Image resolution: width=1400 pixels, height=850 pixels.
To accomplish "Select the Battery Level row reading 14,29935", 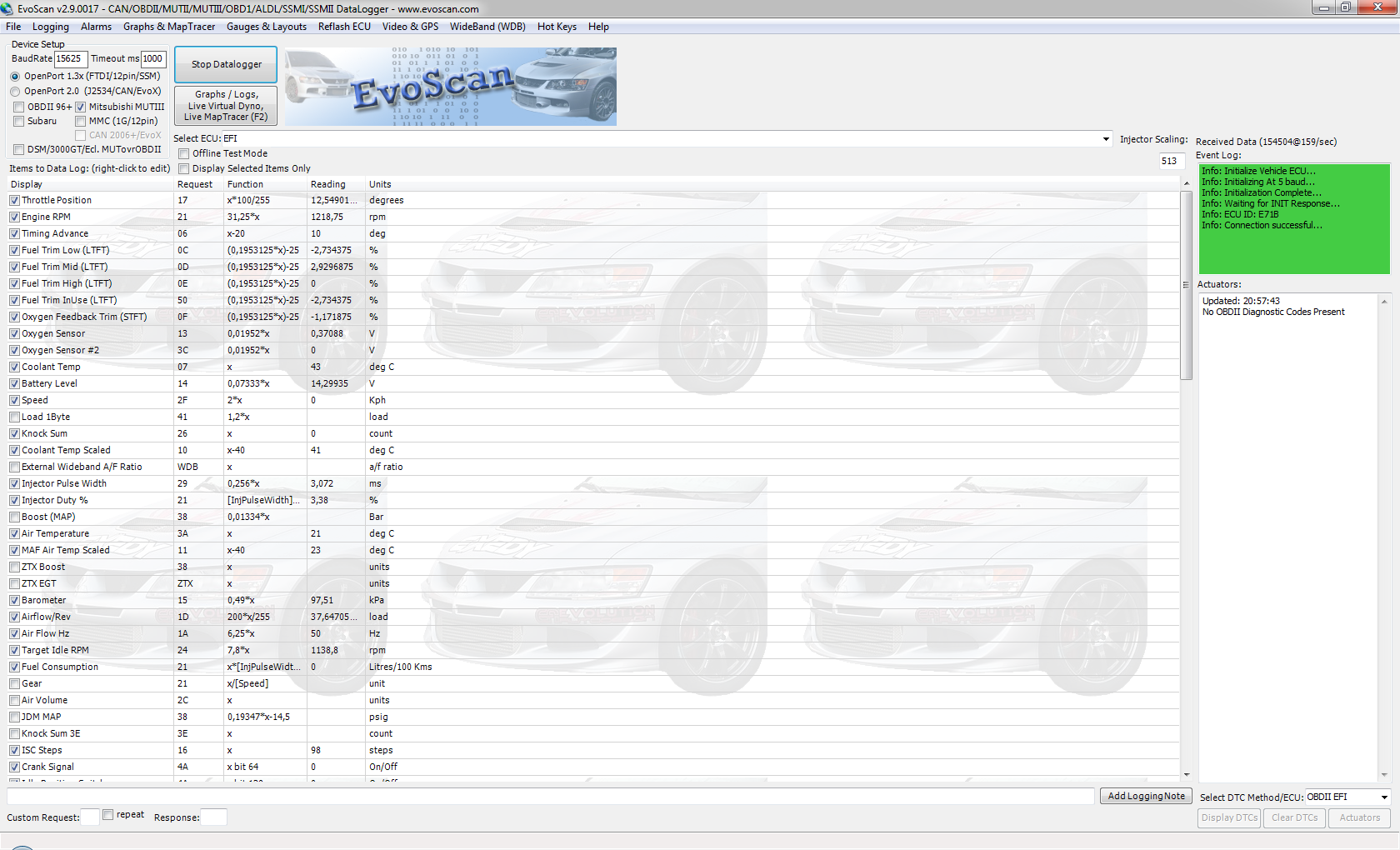I will click(329, 383).
